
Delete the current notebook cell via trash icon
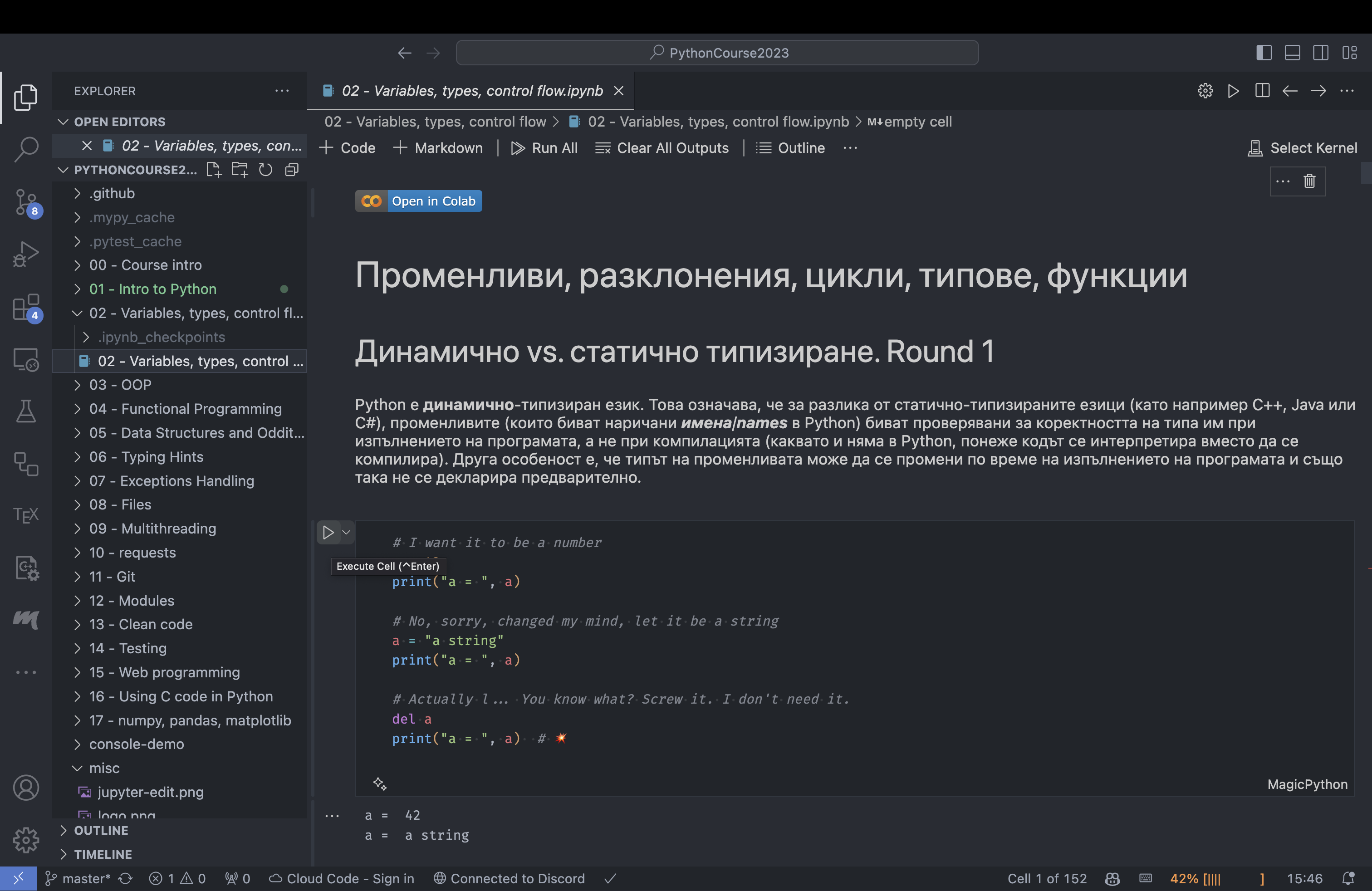pyautogui.click(x=1309, y=181)
